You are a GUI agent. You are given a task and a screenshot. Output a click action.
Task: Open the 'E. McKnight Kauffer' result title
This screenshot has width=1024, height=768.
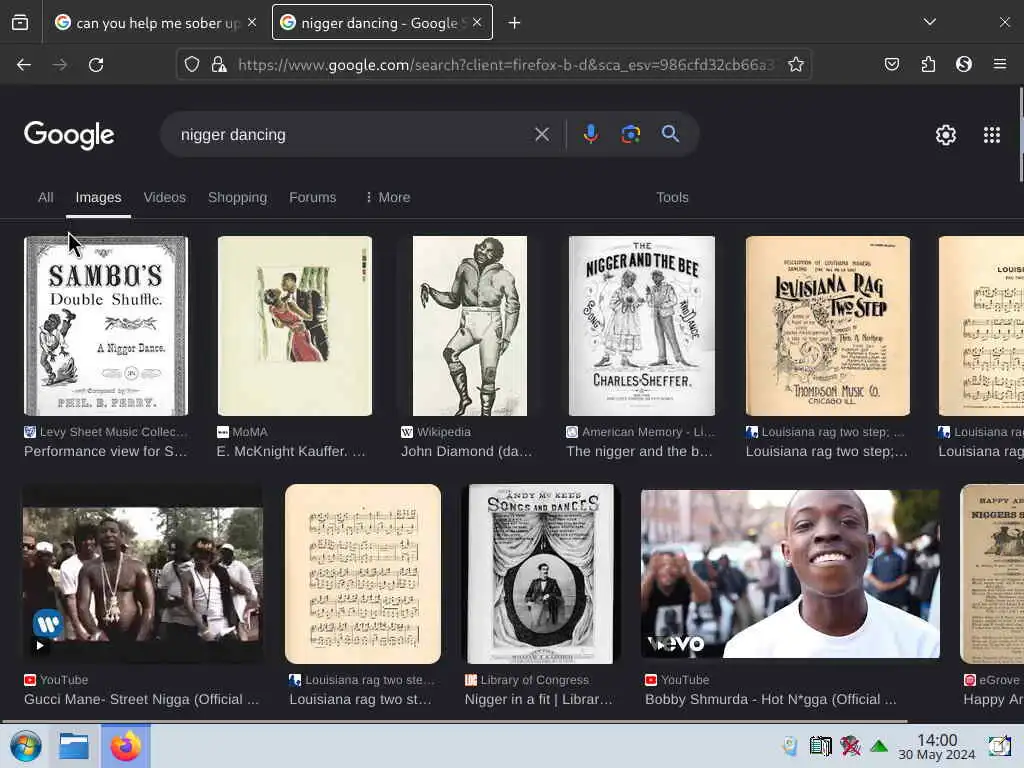(291, 451)
